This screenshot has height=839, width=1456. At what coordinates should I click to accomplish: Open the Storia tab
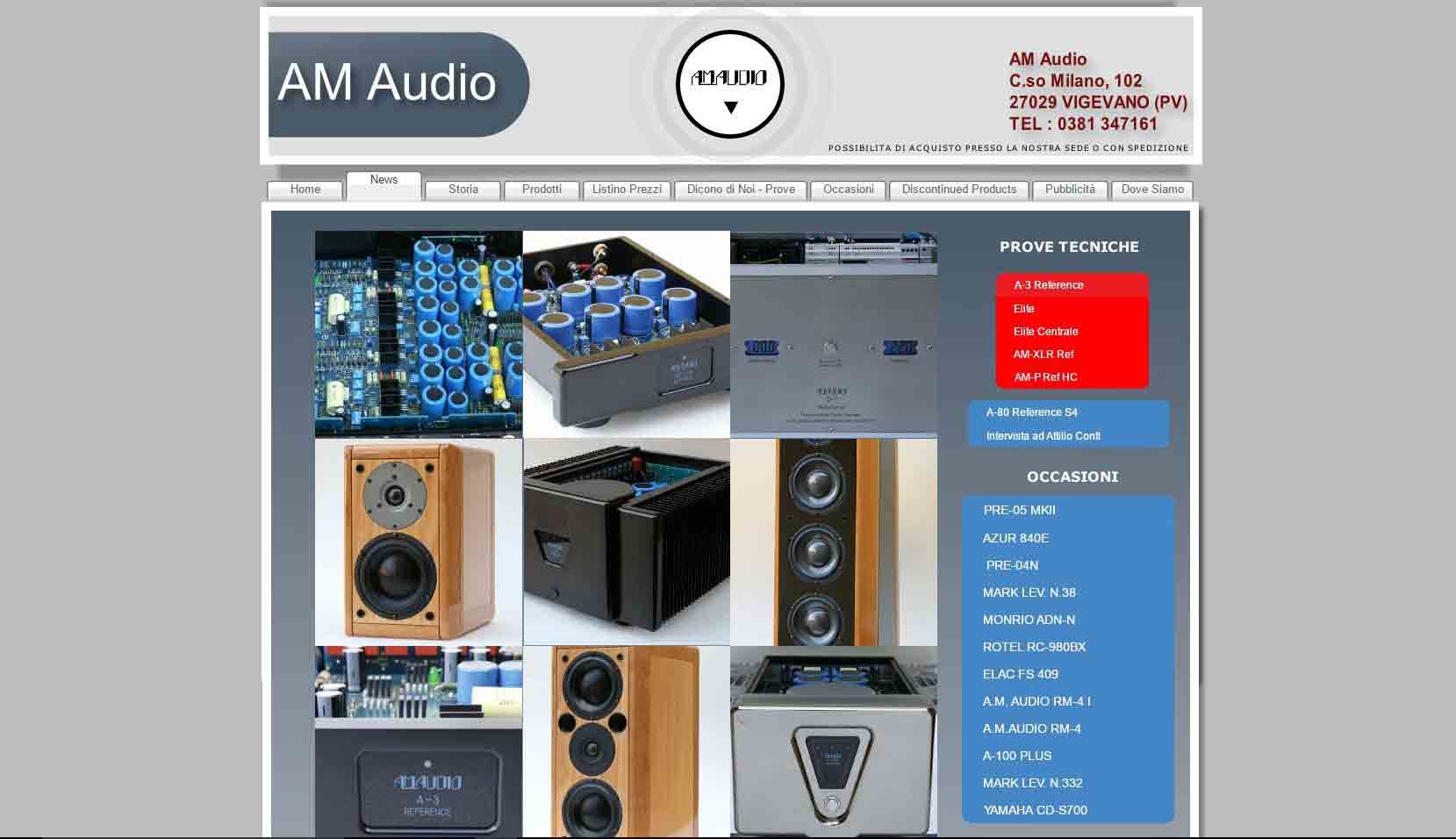463,190
